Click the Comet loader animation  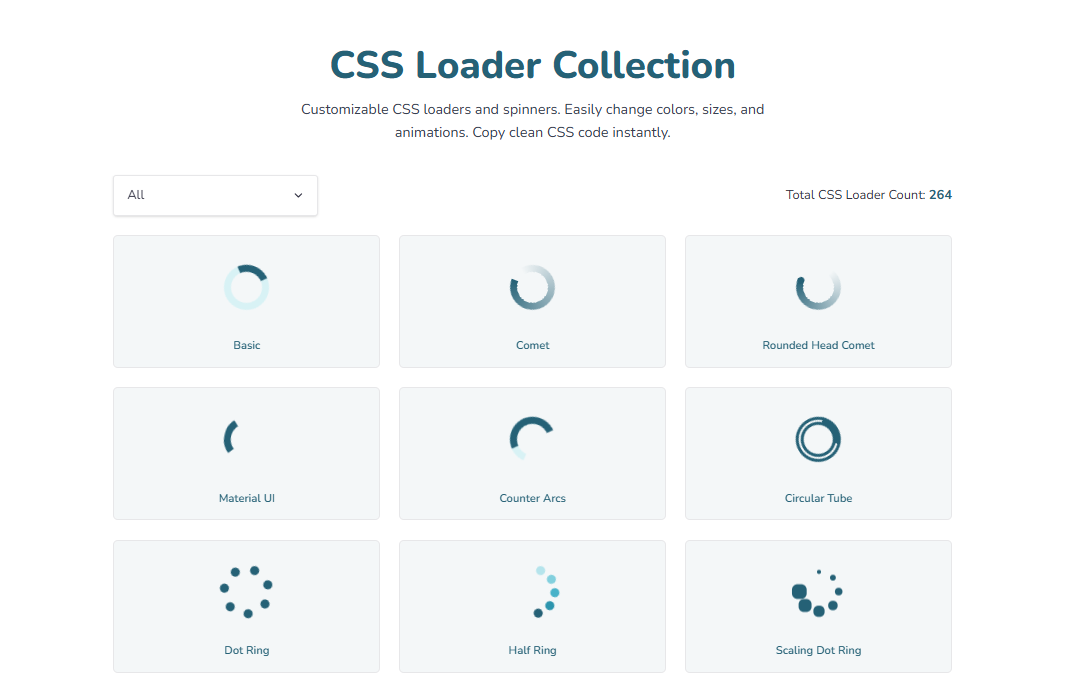(x=532, y=286)
